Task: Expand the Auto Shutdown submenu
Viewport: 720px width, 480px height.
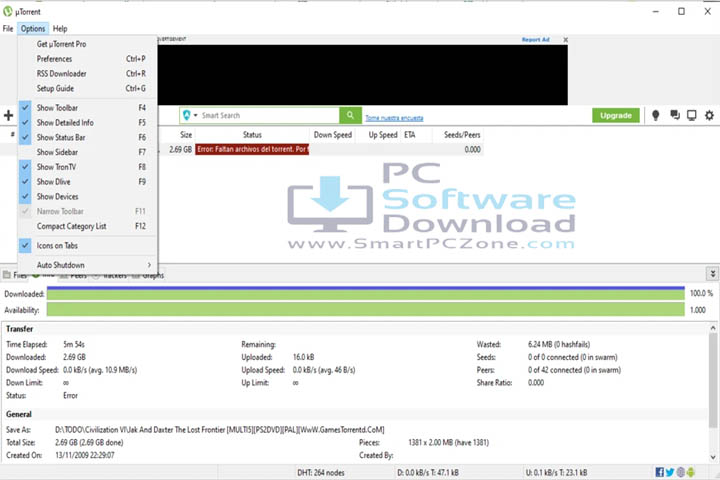Action: point(88,265)
